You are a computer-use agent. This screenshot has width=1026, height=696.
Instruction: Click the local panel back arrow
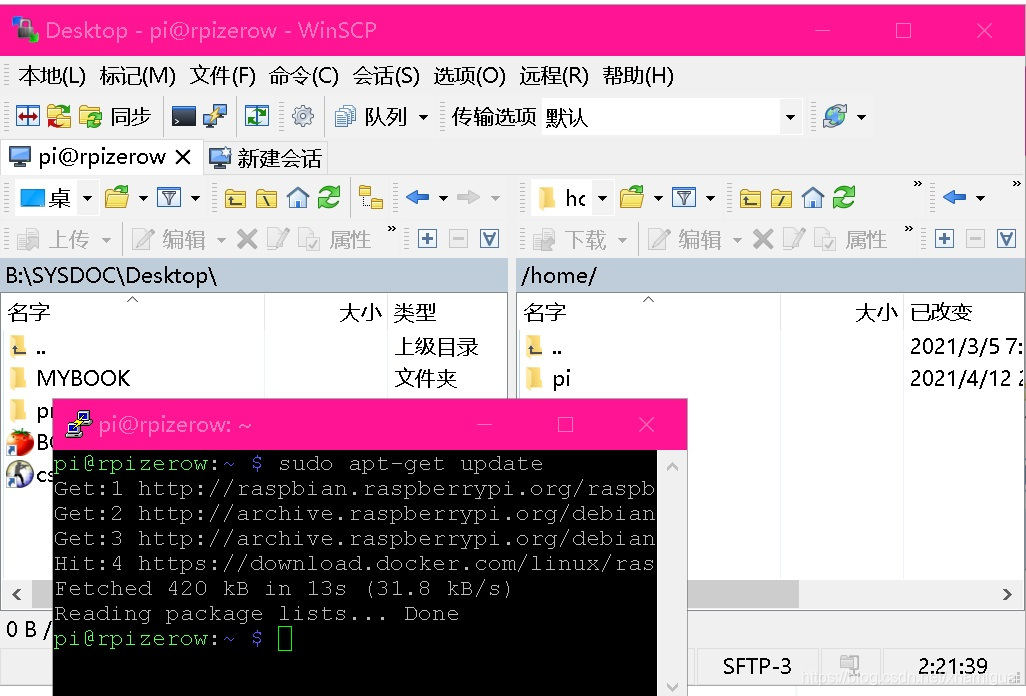coord(417,197)
